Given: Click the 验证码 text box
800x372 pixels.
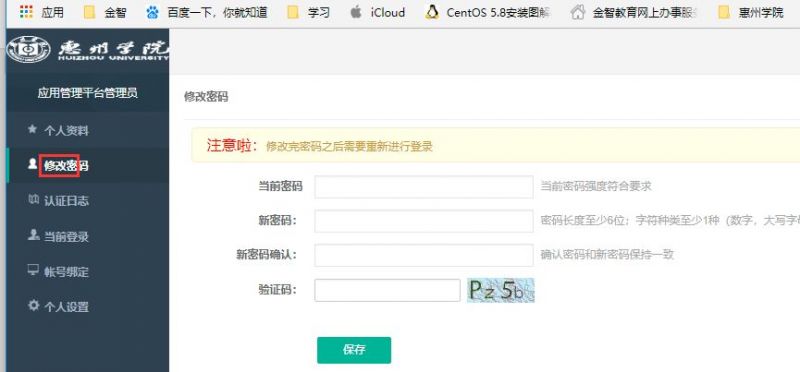Looking at the screenshot, I should [387, 290].
